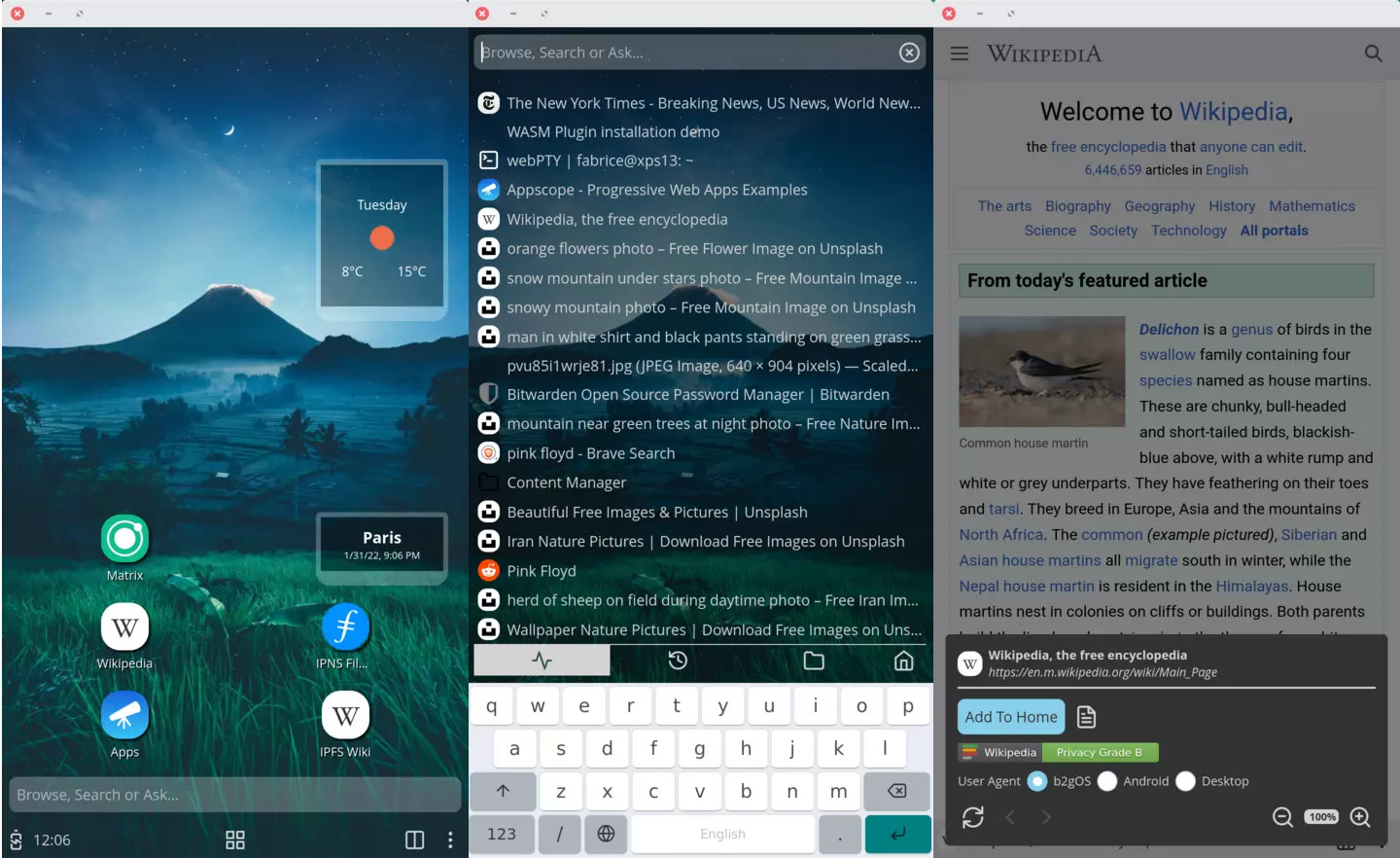Screen dimensions: 1400x858
Task: Click the 100% zoom level badge
Action: (x=1322, y=817)
